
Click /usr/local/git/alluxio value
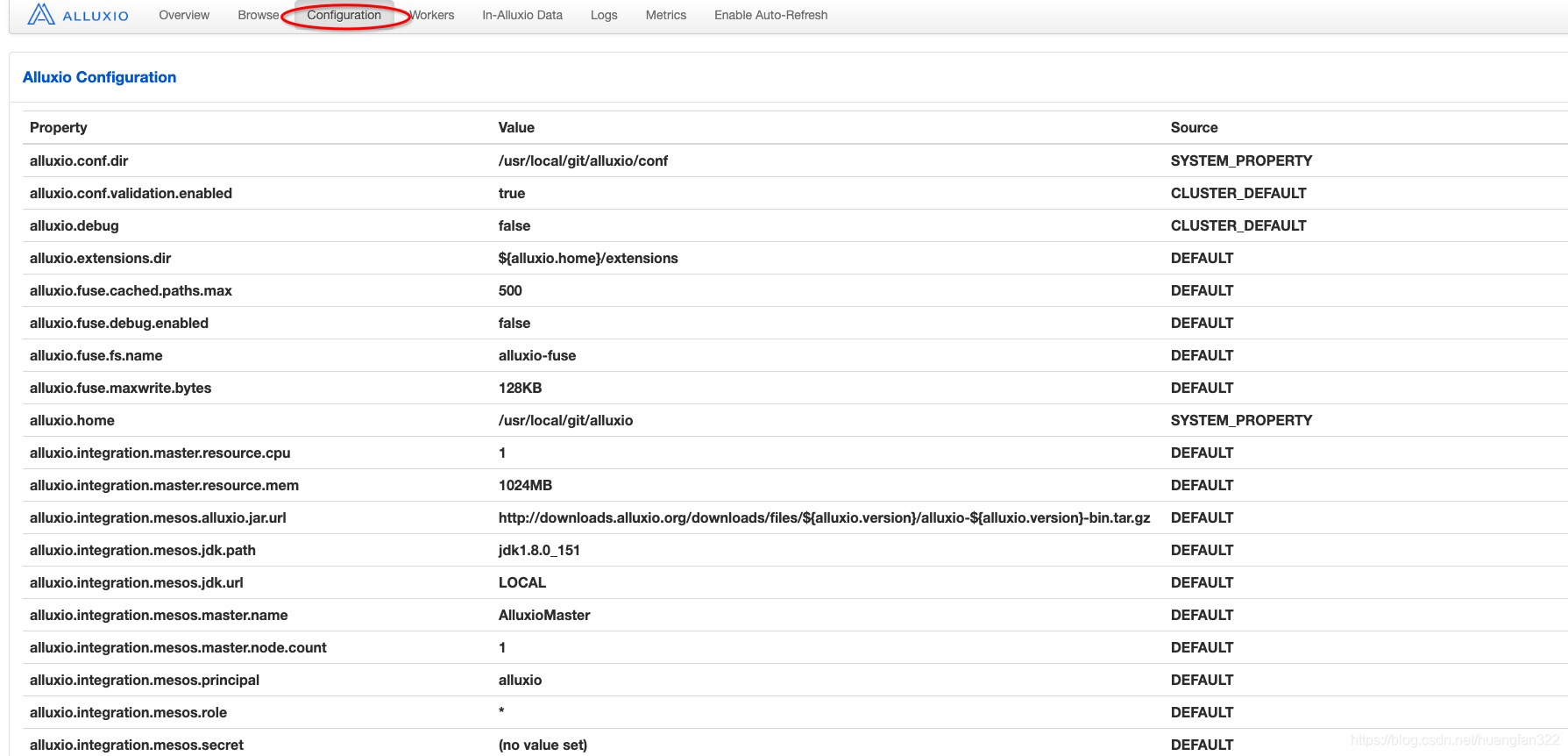565,420
